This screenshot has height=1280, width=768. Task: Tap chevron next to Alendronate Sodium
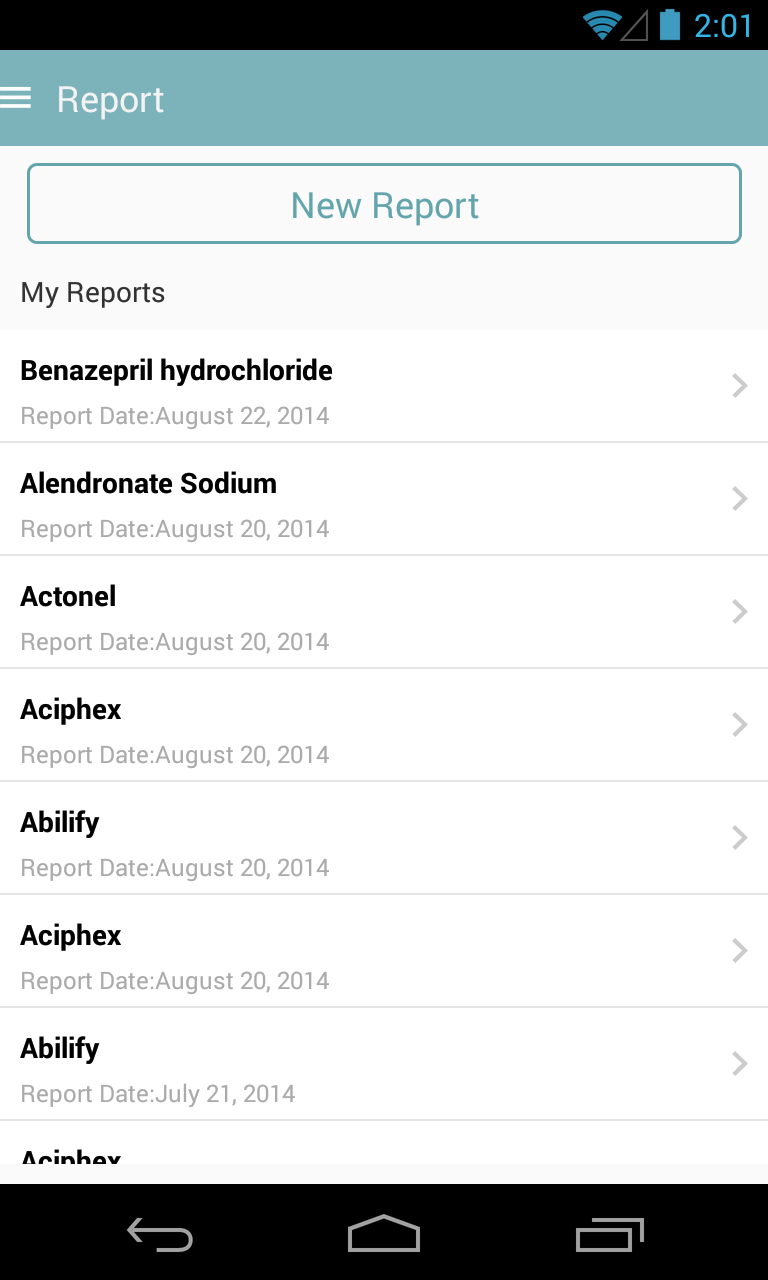tap(740, 499)
